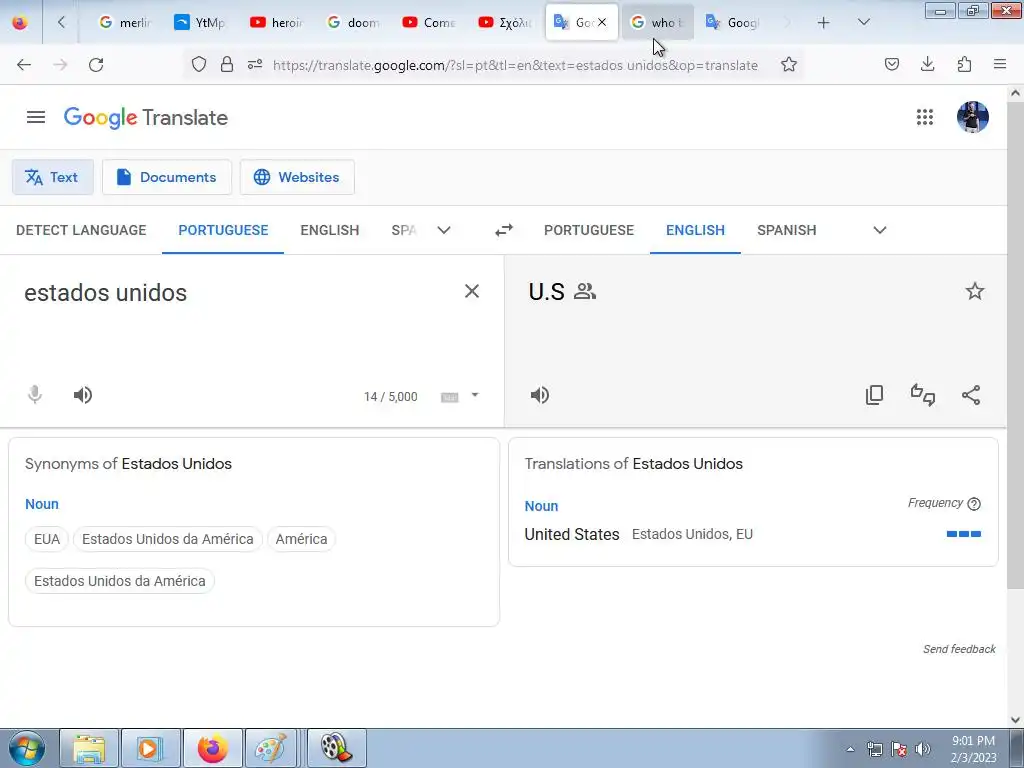The image size is (1024, 768).
Task: Toggle the virtual keyboard input tool
Action: coord(449,397)
